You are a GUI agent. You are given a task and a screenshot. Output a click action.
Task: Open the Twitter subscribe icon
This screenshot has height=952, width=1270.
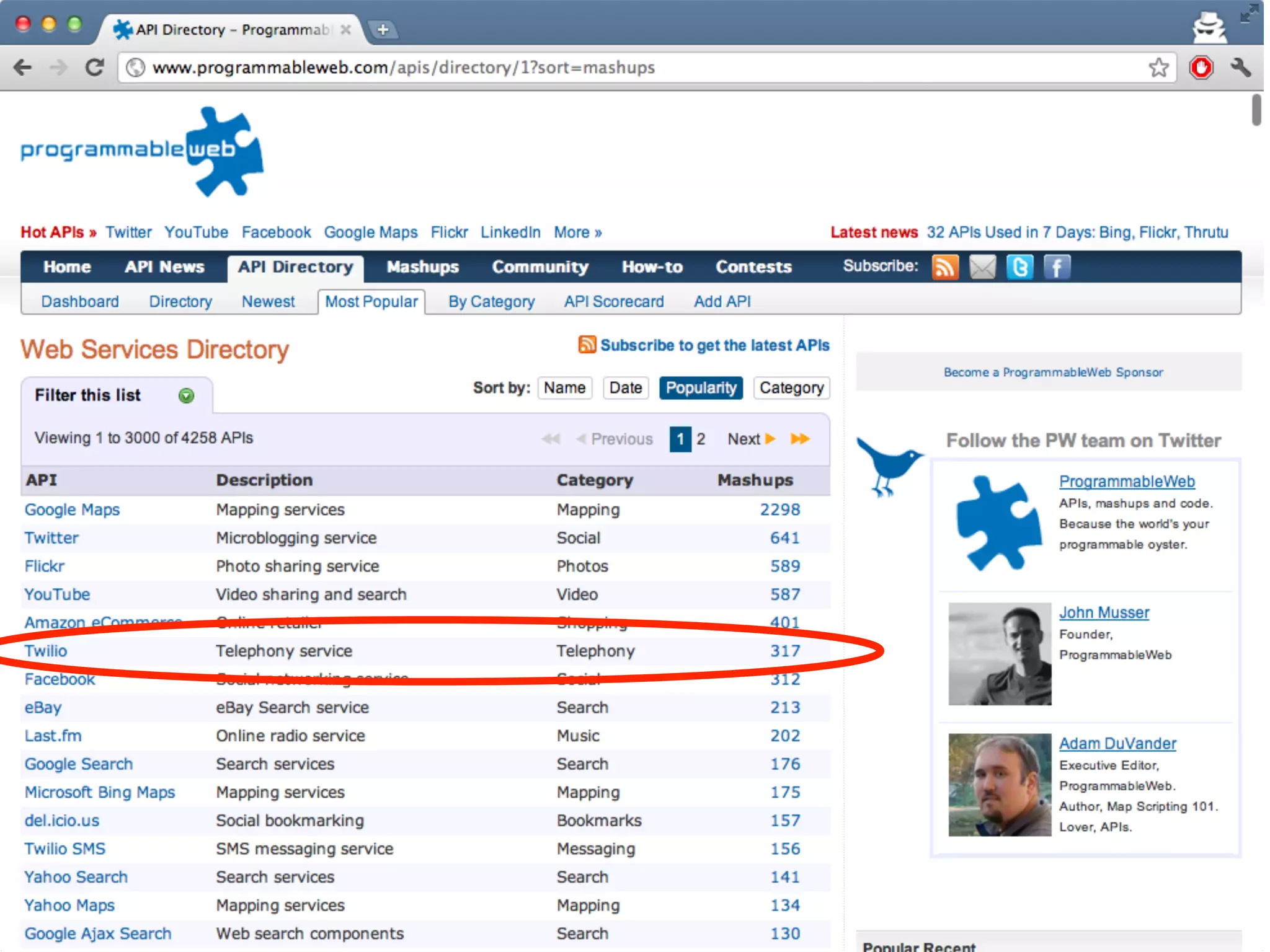coord(1019,268)
